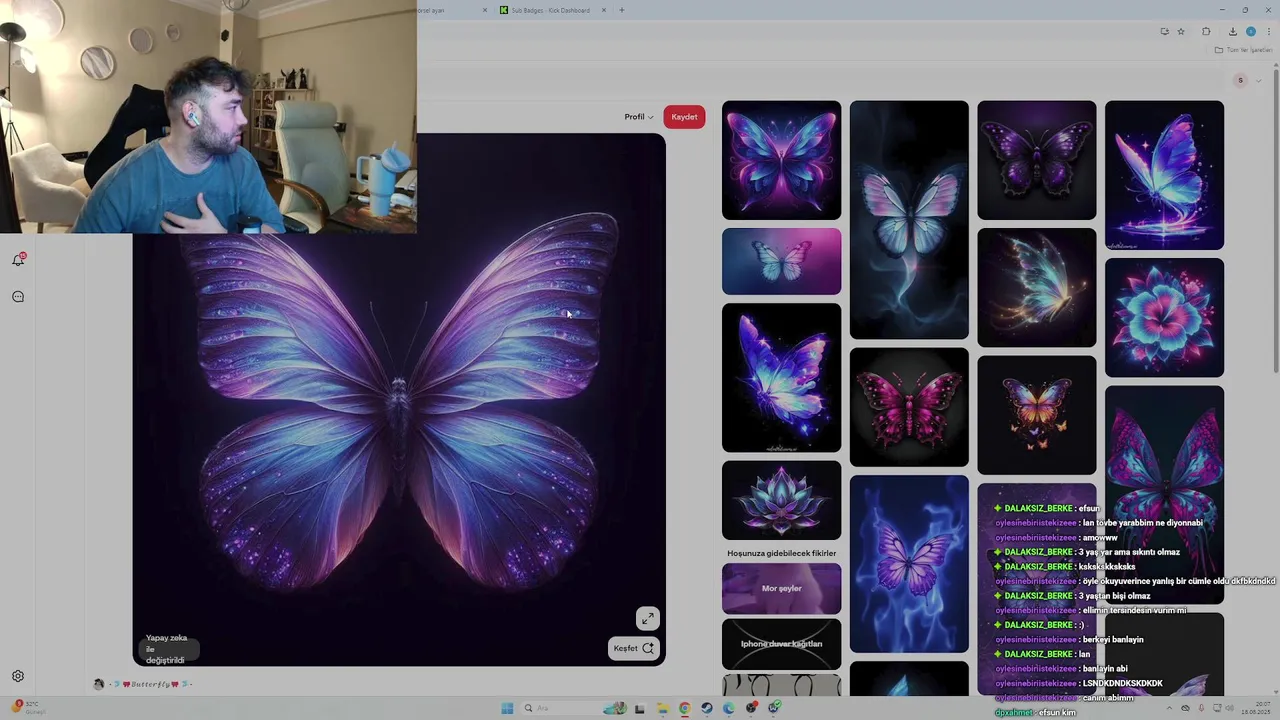Viewport: 1280px width, 720px height.
Task: Open the tall butterfly with smoke trail pin
Action: coord(909,220)
